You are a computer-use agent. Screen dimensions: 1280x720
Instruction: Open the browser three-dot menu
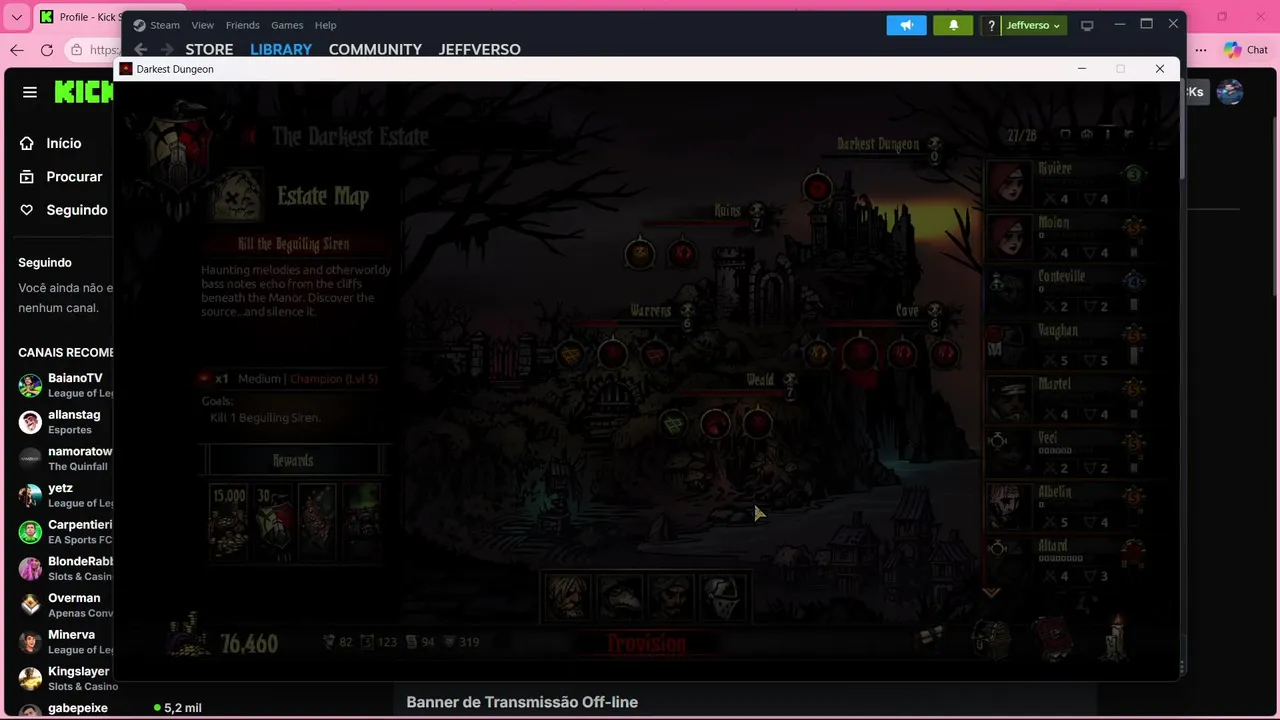(1201, 50)
